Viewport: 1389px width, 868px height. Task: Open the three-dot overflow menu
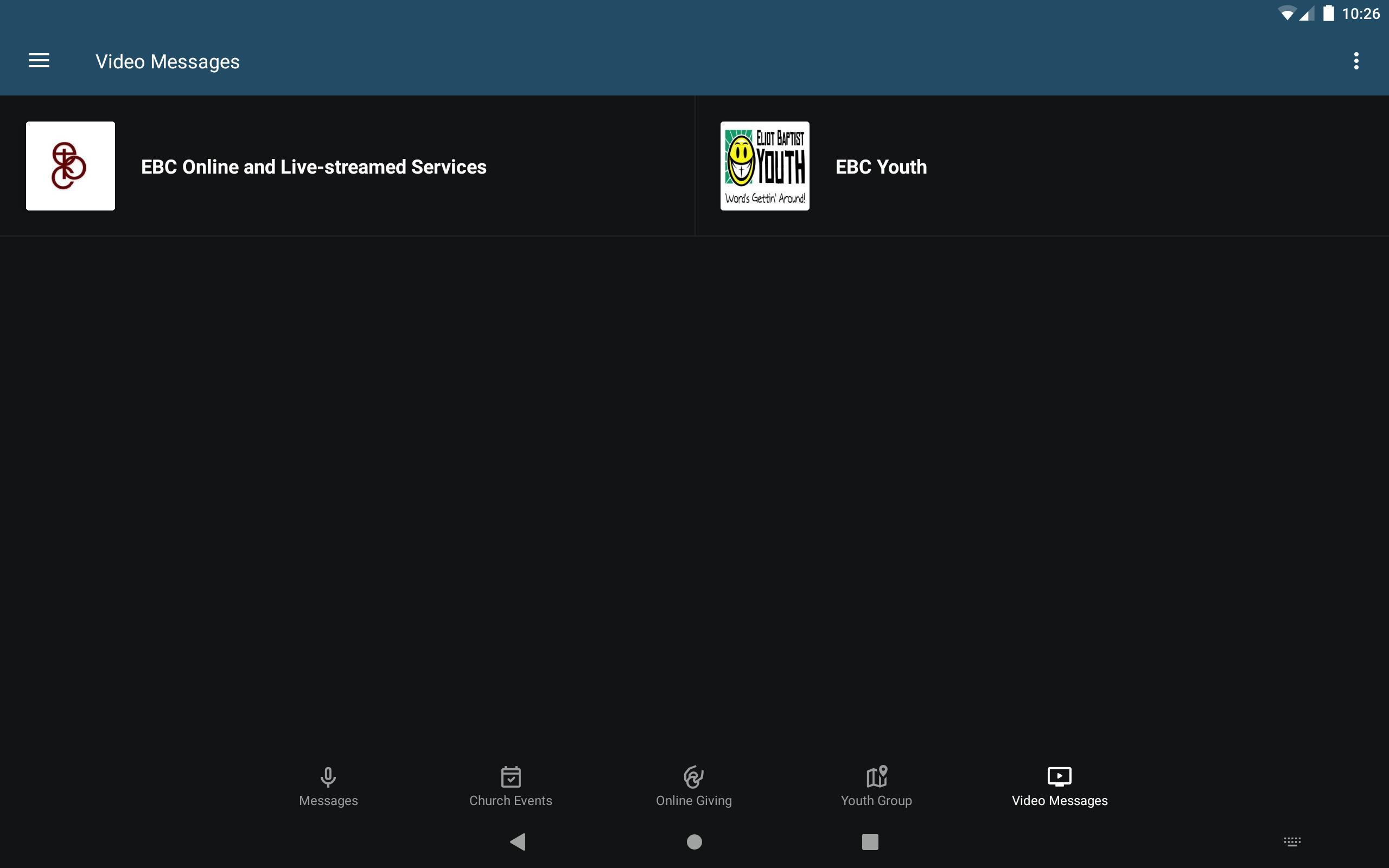pos(1356,61)
